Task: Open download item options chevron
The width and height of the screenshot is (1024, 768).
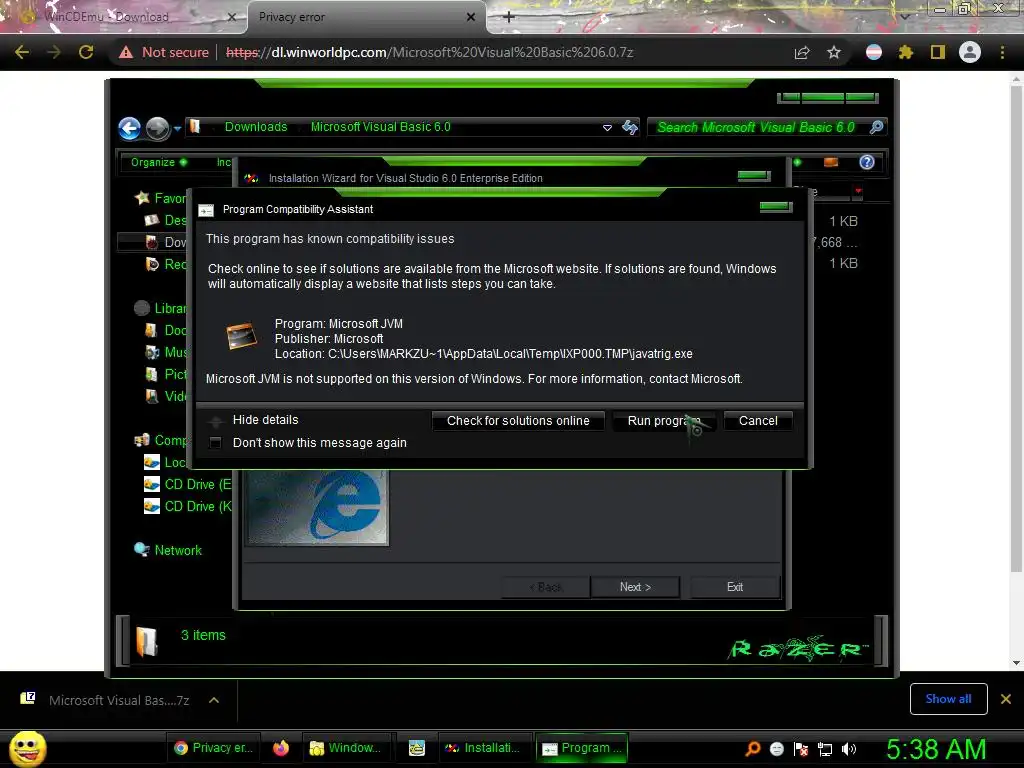Action: [214, 700]
